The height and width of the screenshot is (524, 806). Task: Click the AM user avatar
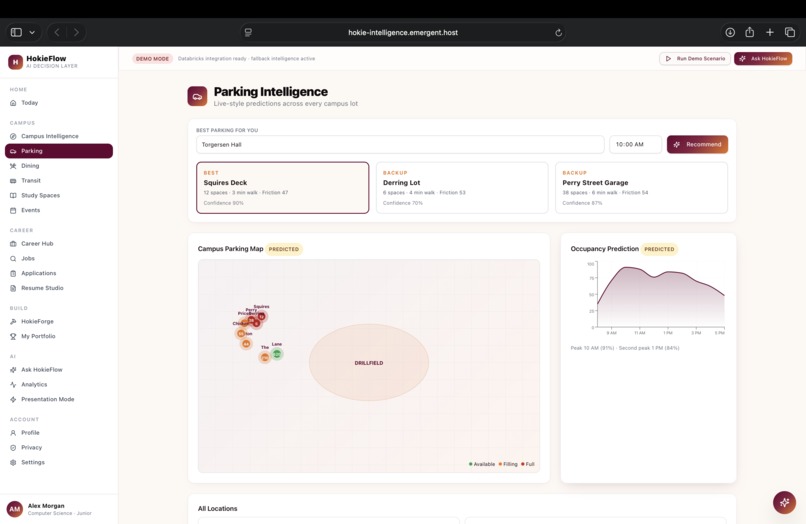click(15, 509)
